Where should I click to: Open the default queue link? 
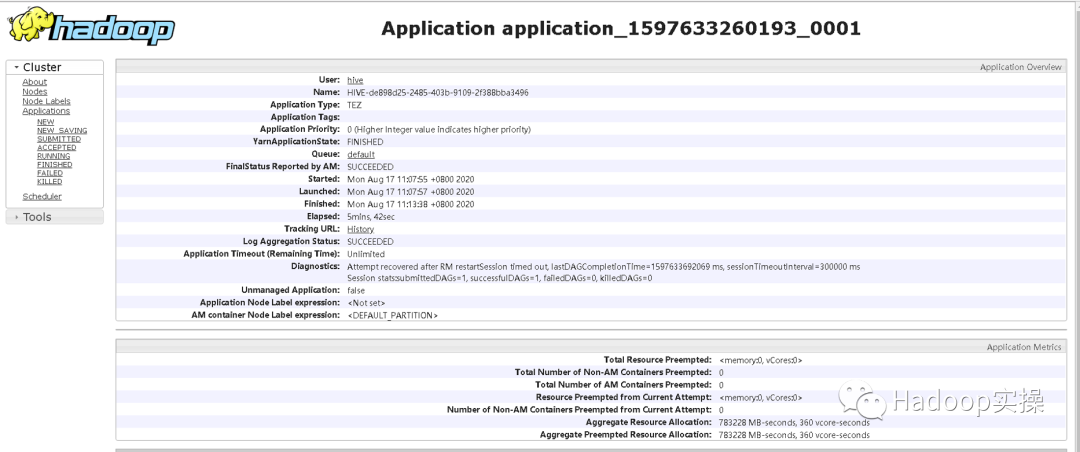[361, 154]
